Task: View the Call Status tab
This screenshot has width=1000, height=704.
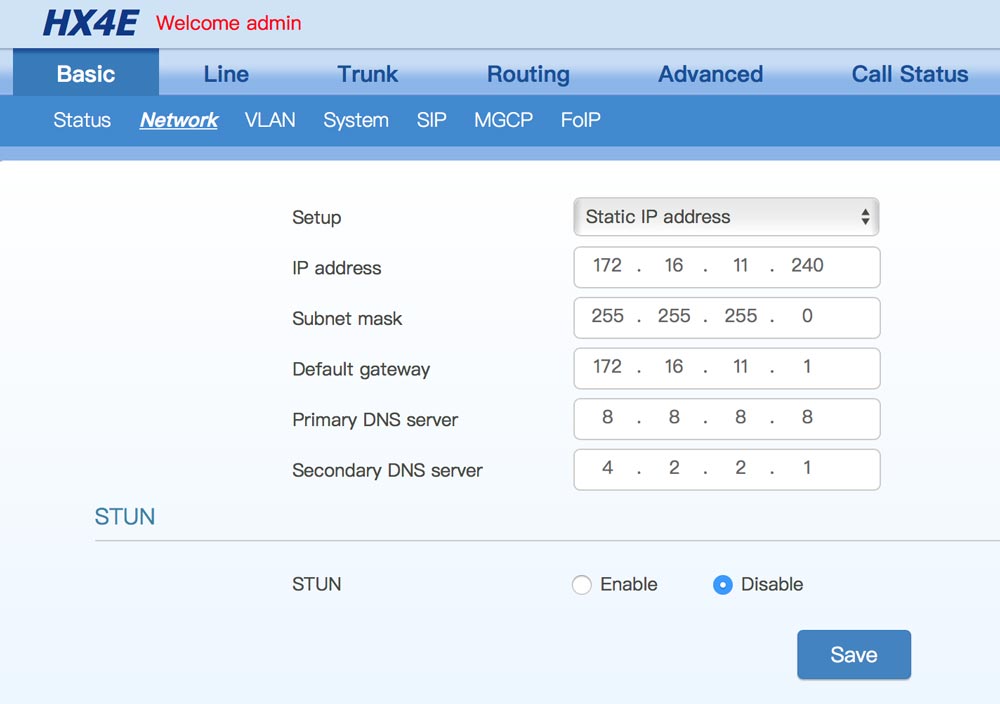Action: [x=909, y=74]
